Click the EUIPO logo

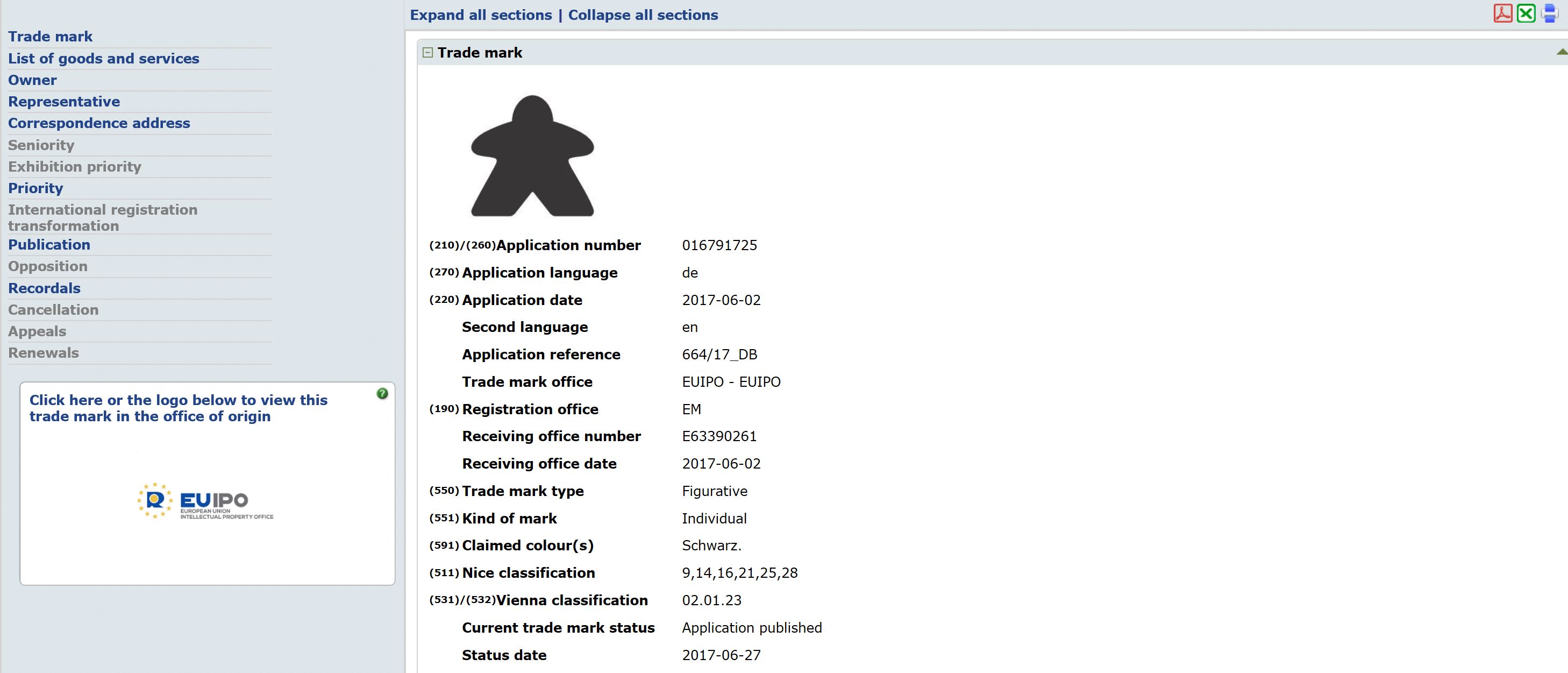click(x=205, y=501)
